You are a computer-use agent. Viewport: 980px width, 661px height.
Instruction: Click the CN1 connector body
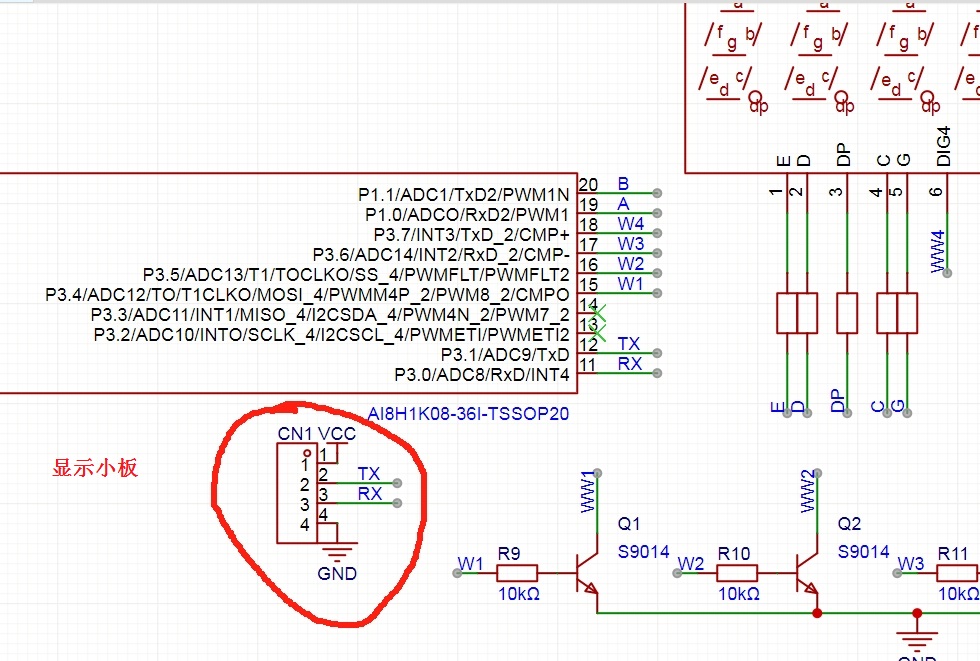pyautogui.click(x=297, y=494)
